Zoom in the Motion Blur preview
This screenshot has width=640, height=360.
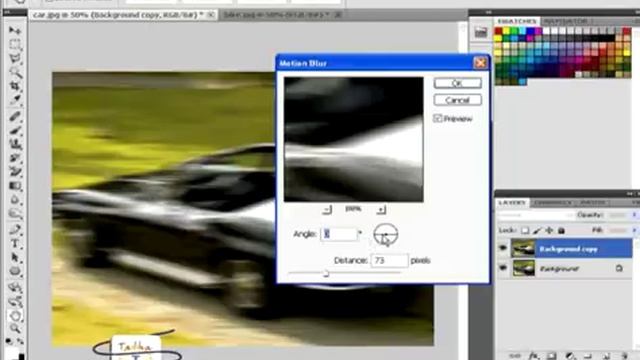click(x=381, y=209)
